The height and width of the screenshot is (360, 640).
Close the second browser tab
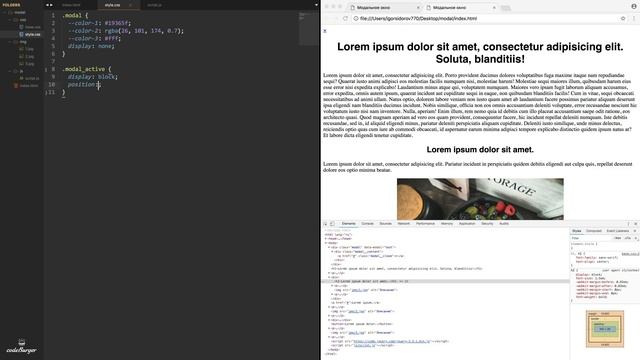pyautogui.click(x=494, y=7)
